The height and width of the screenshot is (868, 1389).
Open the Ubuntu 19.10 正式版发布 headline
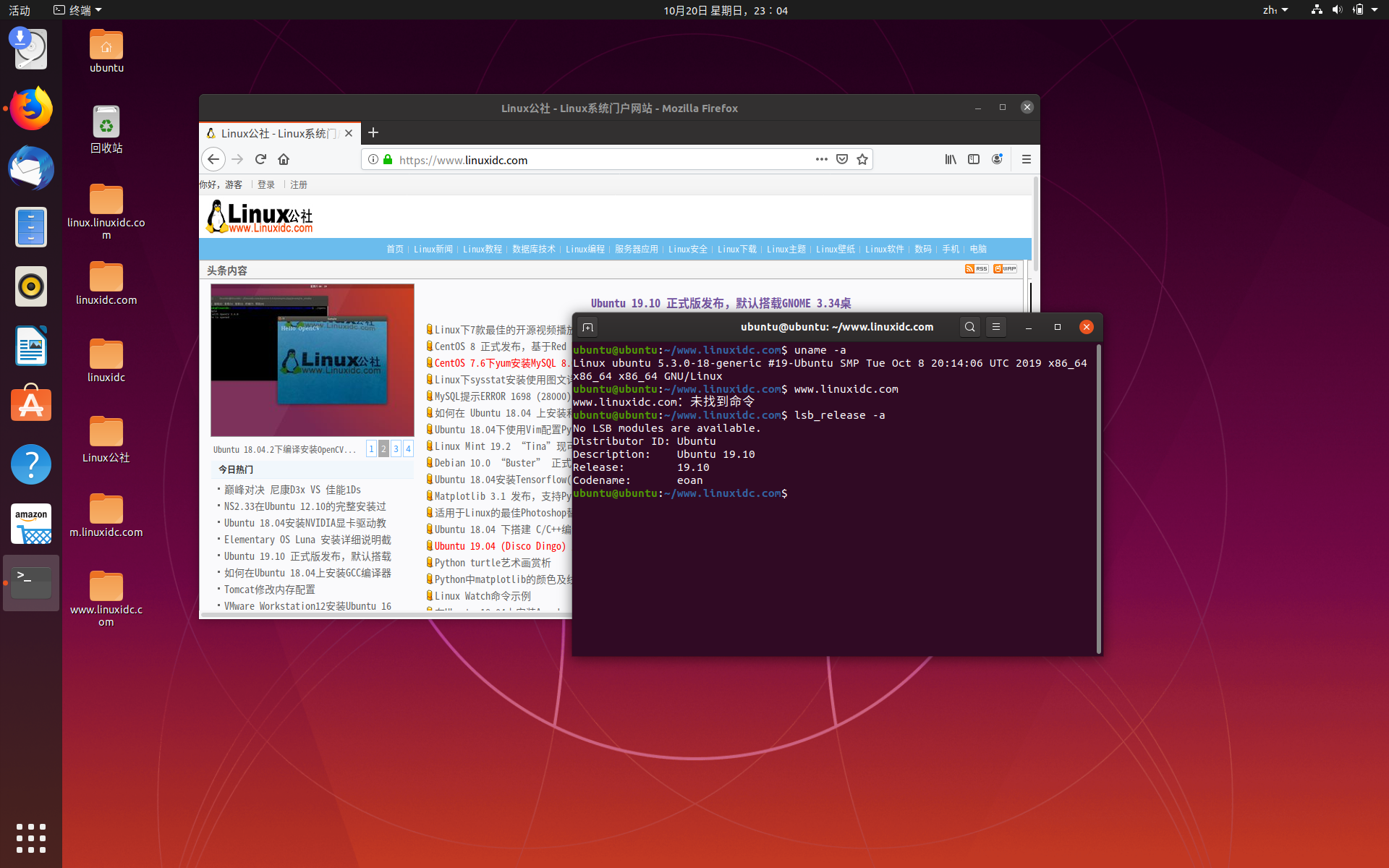click(721, 303)
